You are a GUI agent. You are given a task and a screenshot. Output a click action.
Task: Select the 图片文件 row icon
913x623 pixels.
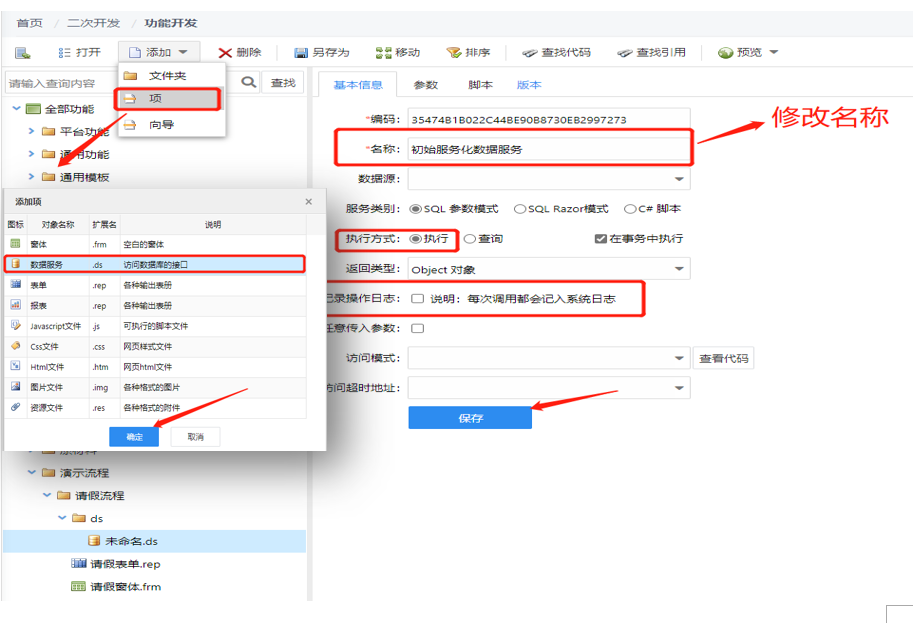point(16,386)
